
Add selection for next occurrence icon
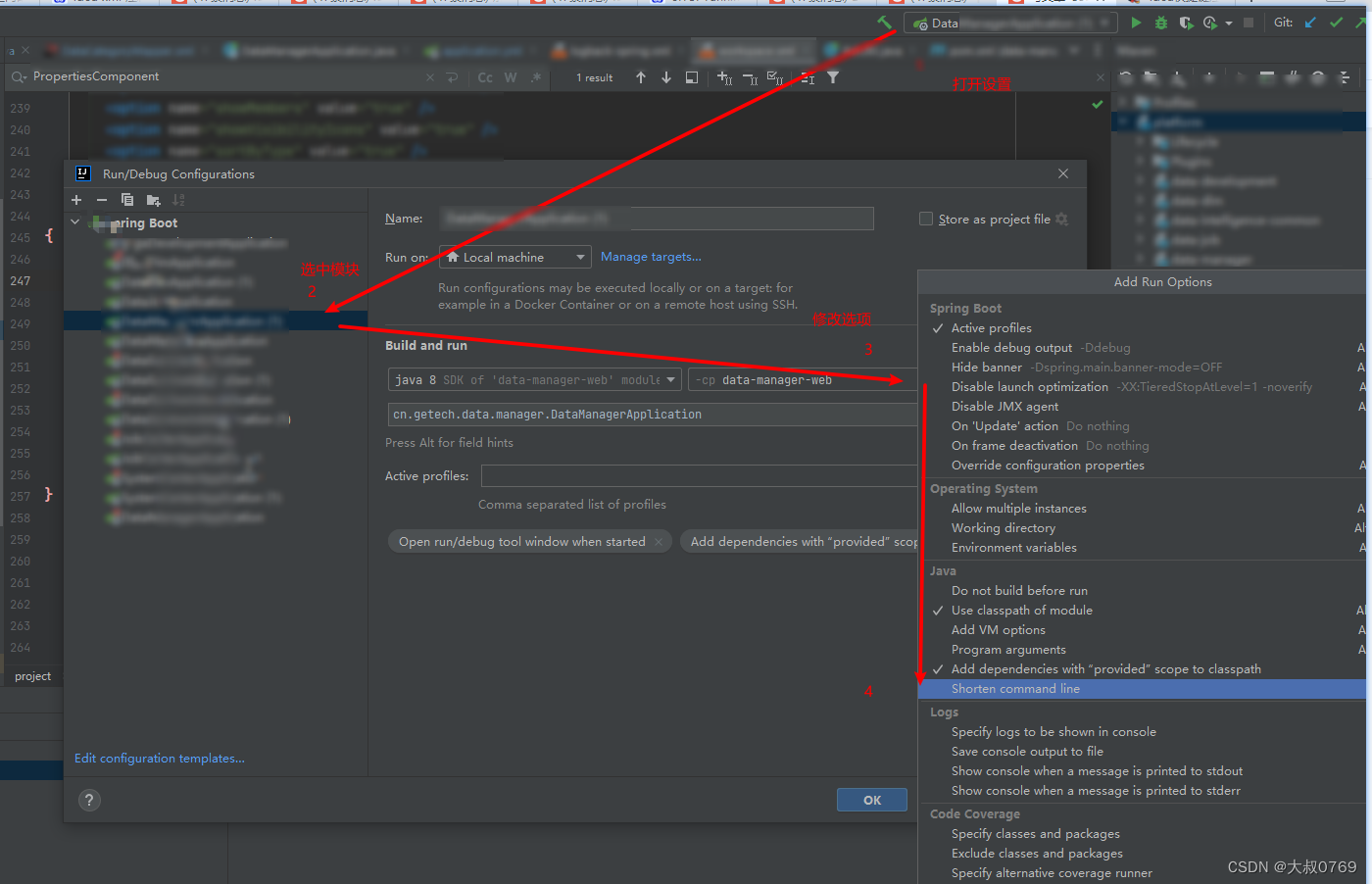tap(724, 77)
